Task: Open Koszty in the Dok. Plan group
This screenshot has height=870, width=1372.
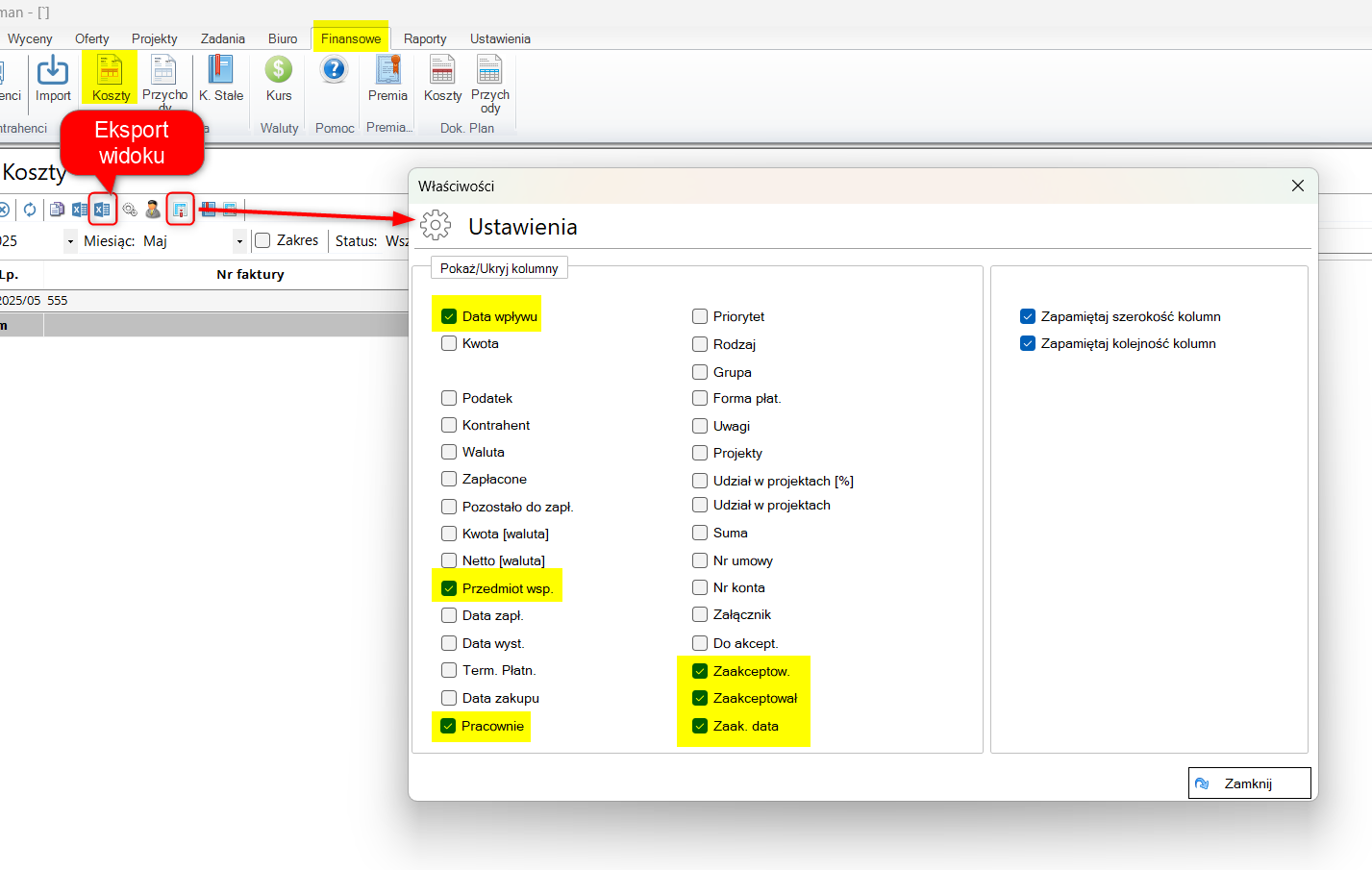Action: pos(442,79)
